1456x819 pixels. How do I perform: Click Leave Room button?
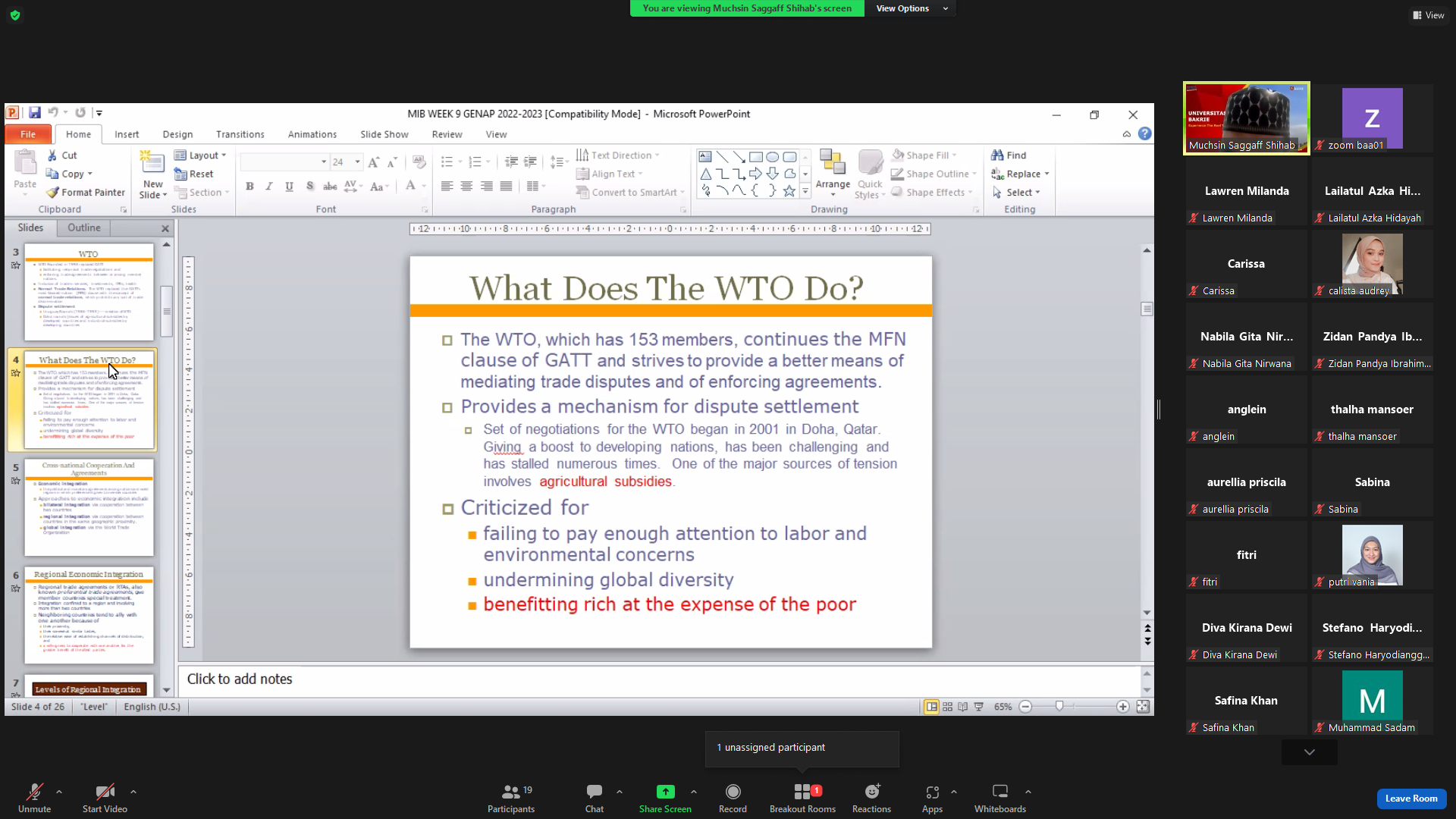[1411, 799]
